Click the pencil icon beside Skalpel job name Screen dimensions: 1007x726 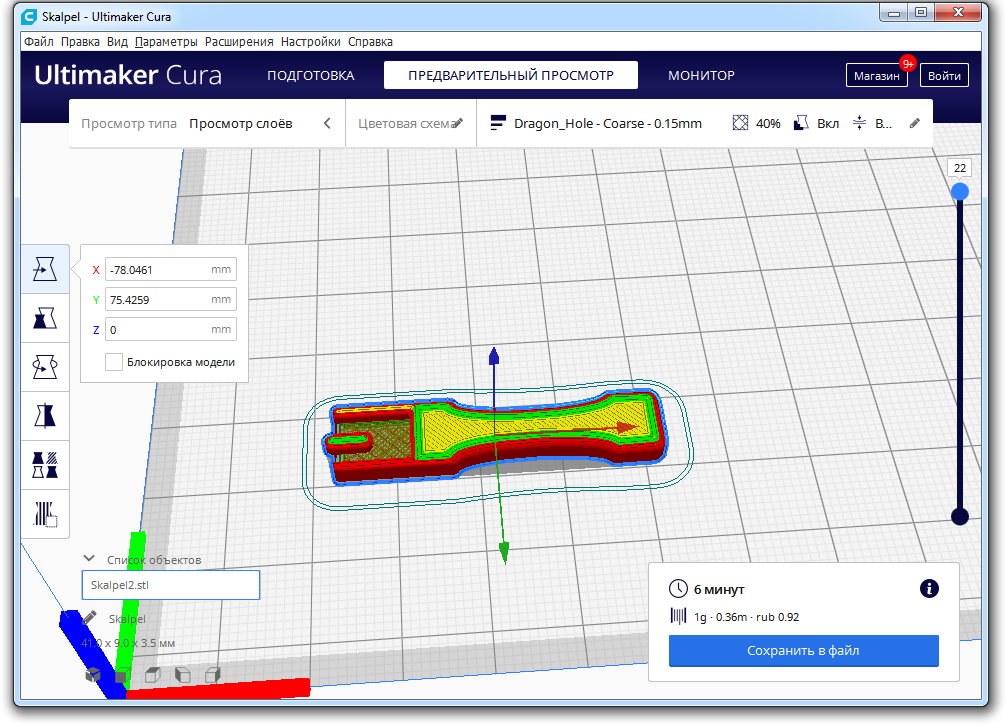coord(90,618)
